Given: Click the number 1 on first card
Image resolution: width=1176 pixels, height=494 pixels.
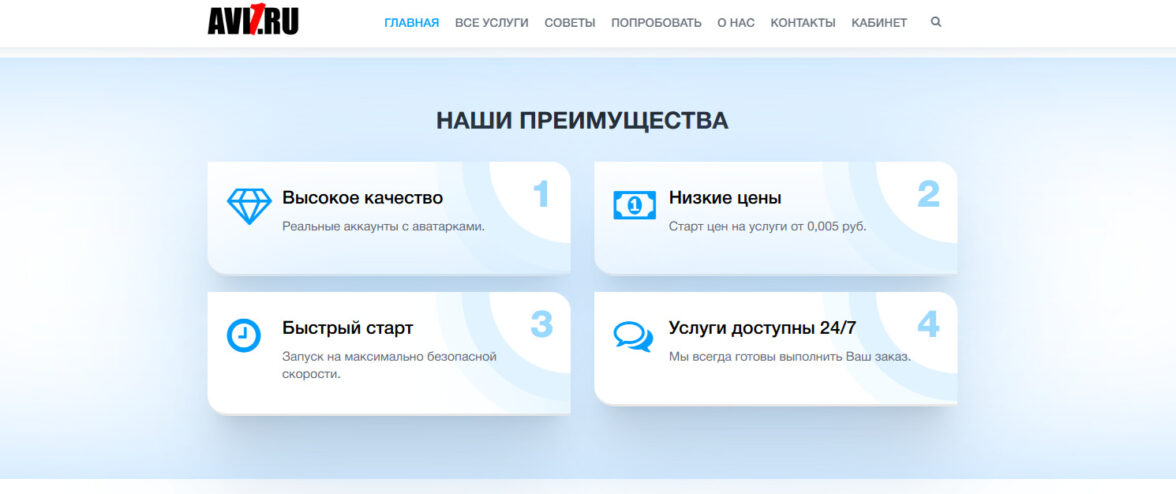Looking at the screenshot, I should (542, 193).
